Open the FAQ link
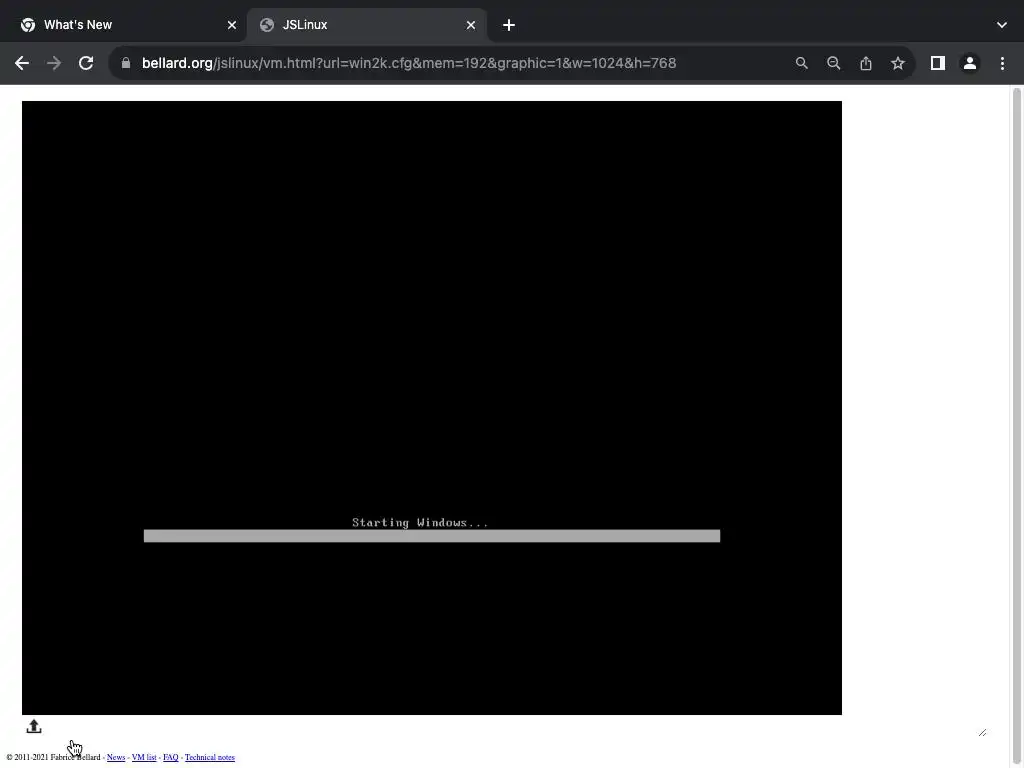 pos(170,758)
